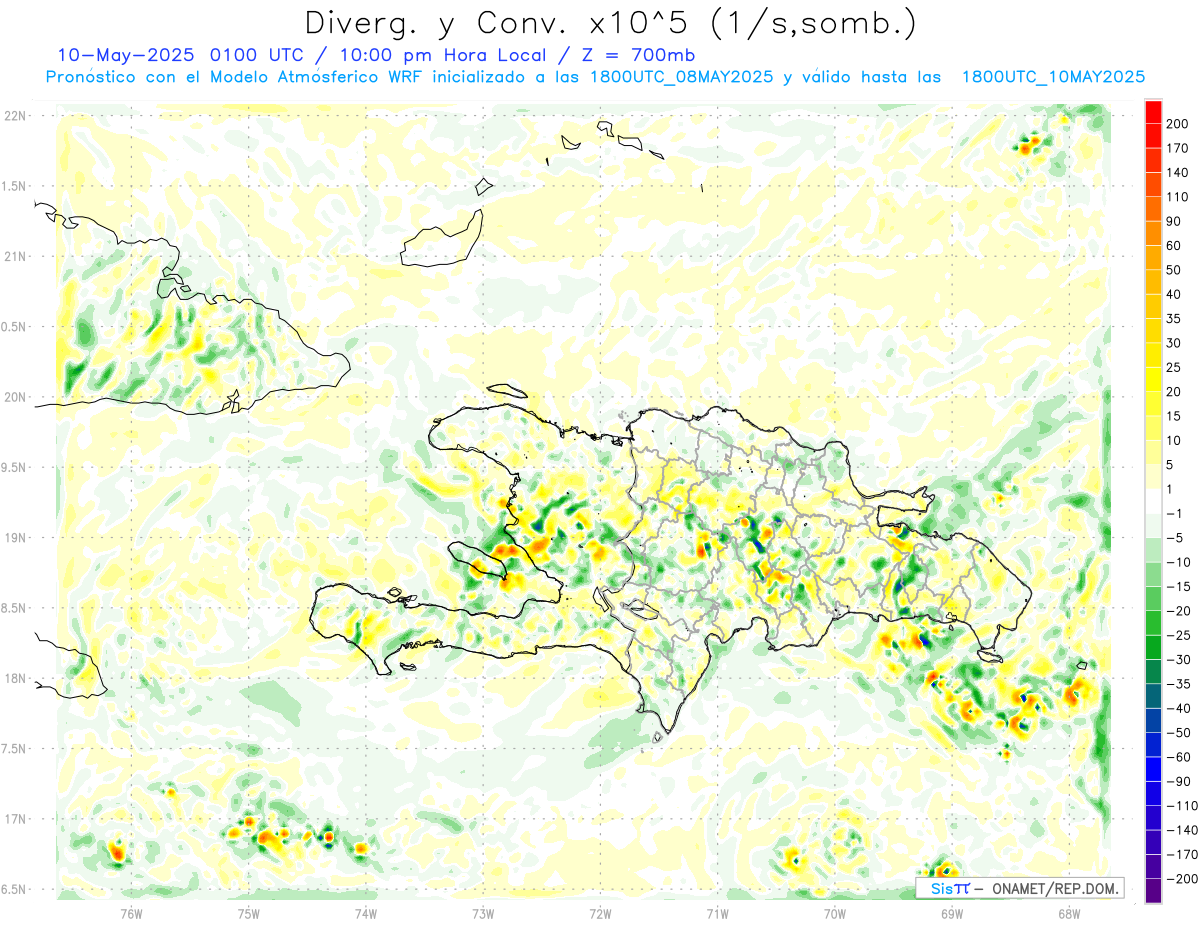Screen dimensions: 1200x927
Task: Click the '-15' colorbar value
Action: point(1179,586)
